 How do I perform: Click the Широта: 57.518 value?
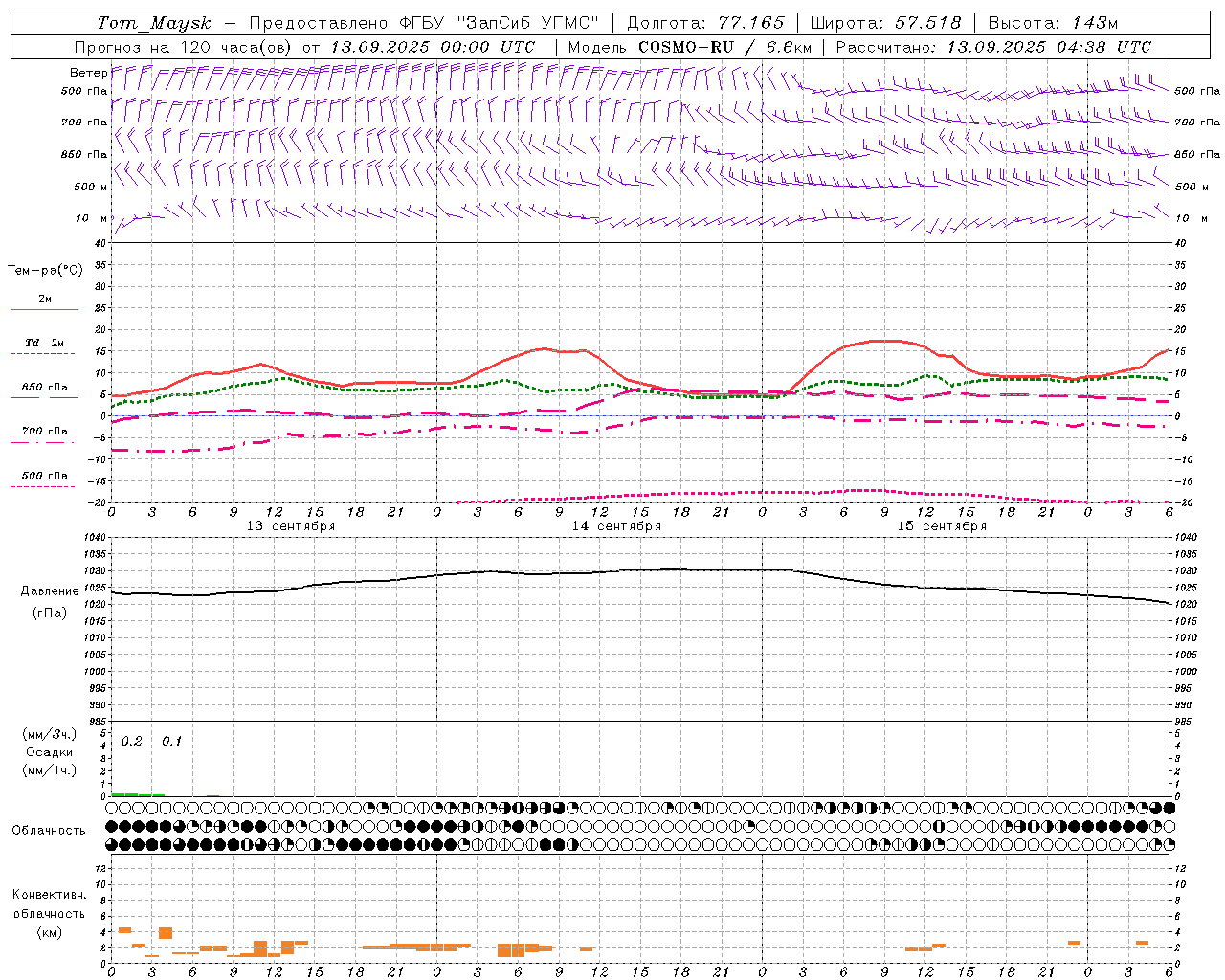pyautogui.click(x=885, y=23)
